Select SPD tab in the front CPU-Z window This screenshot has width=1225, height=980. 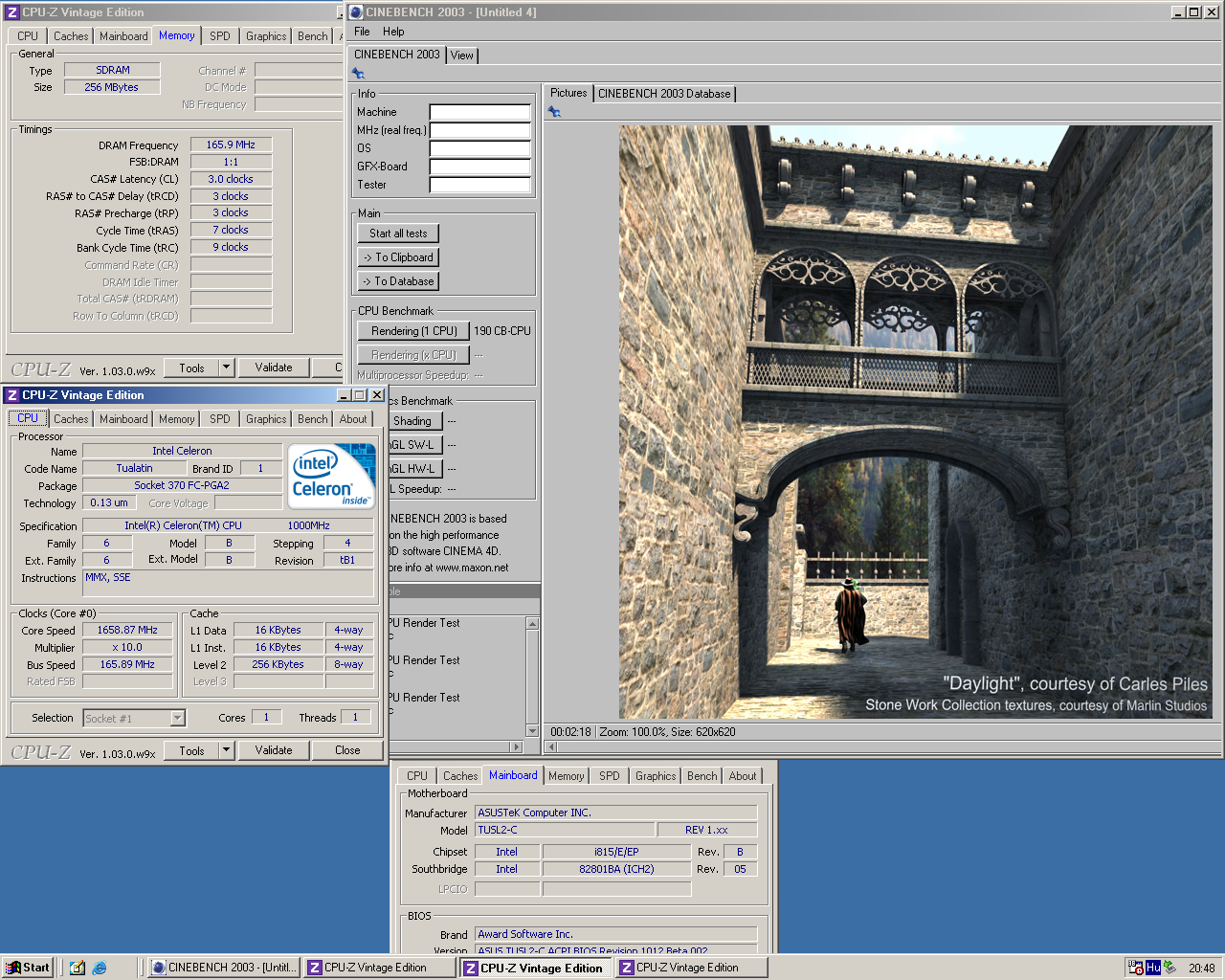pyautogui.click(x=220, y=419)
